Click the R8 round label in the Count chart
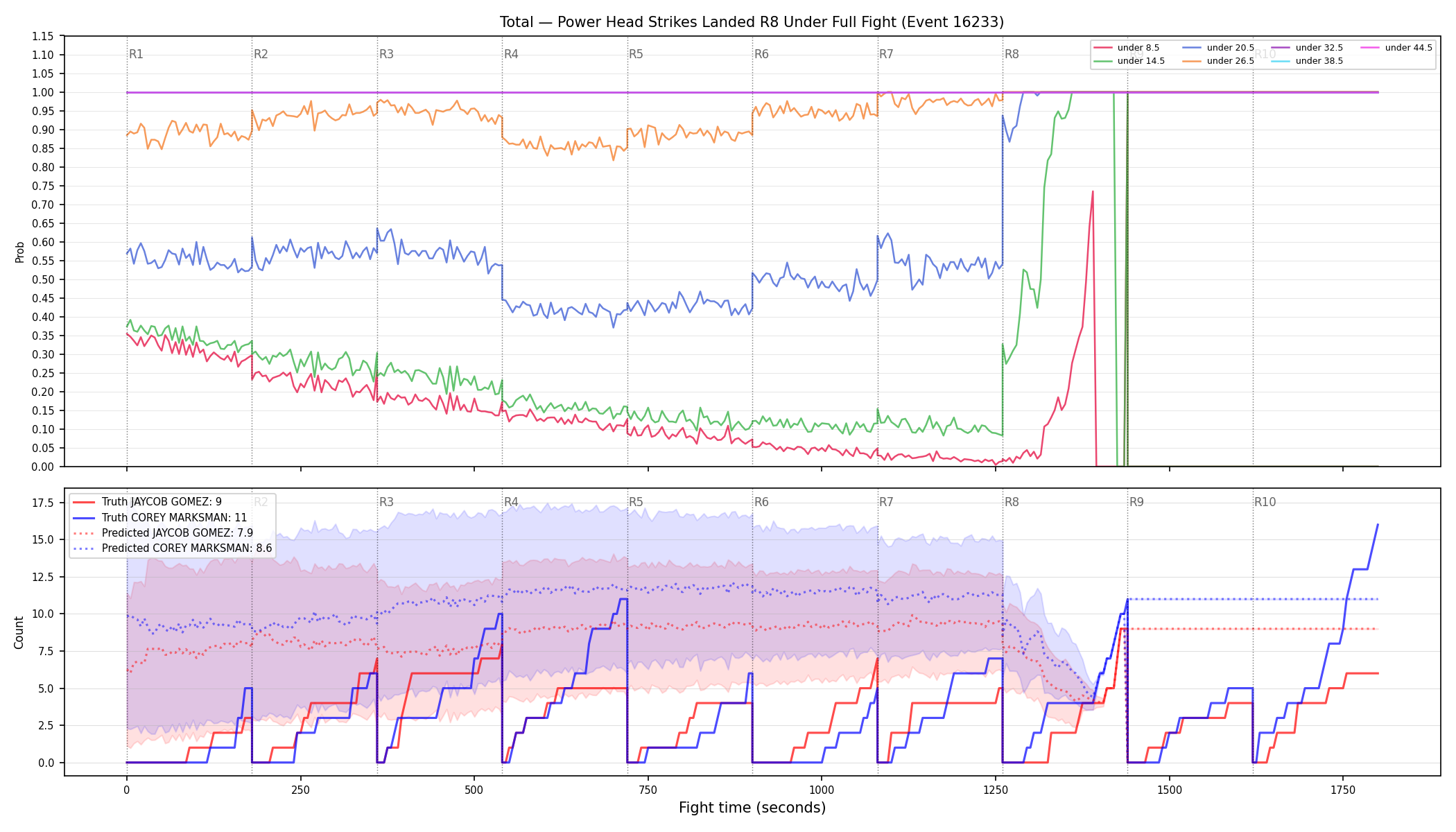This screenshot has width=1456, height=832. (x=1012, y=502)
